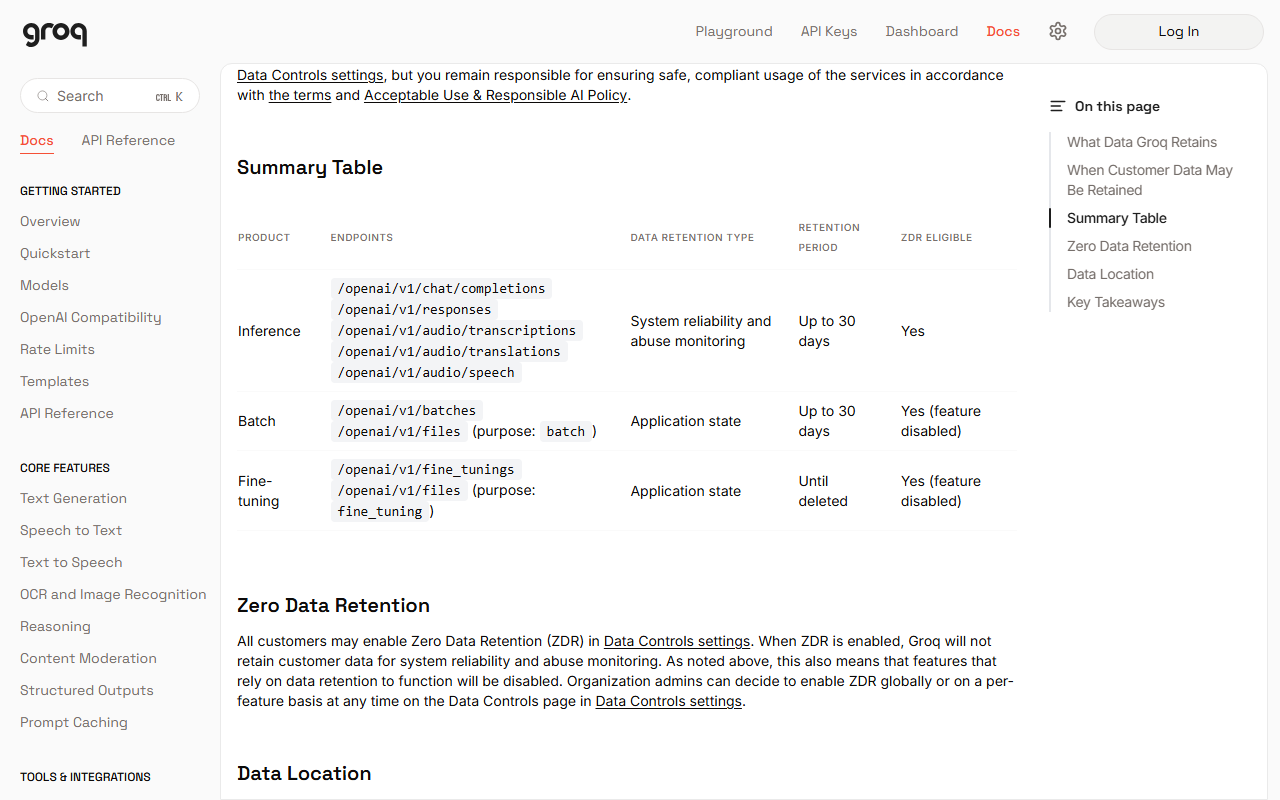Viewport: 1280px width, 800px height.
Task: Open Text Generation docs
Action: pyautogui.click(x=73, y=498)
